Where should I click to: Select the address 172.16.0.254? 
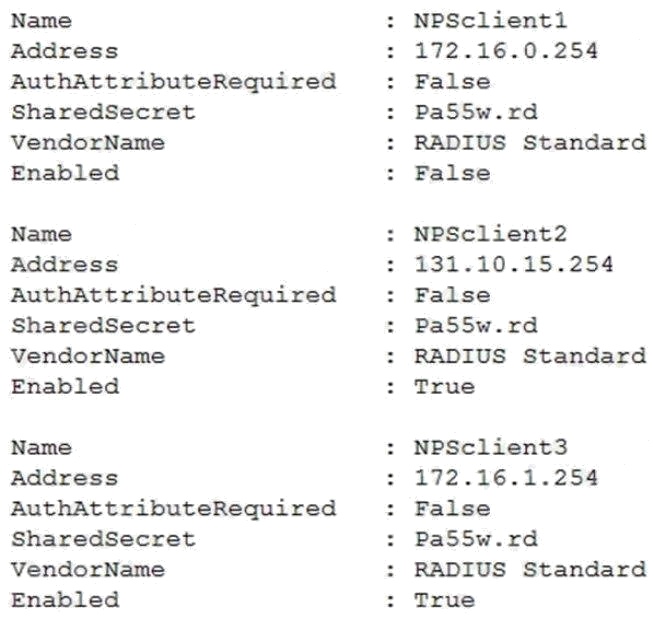coord(506,51)
